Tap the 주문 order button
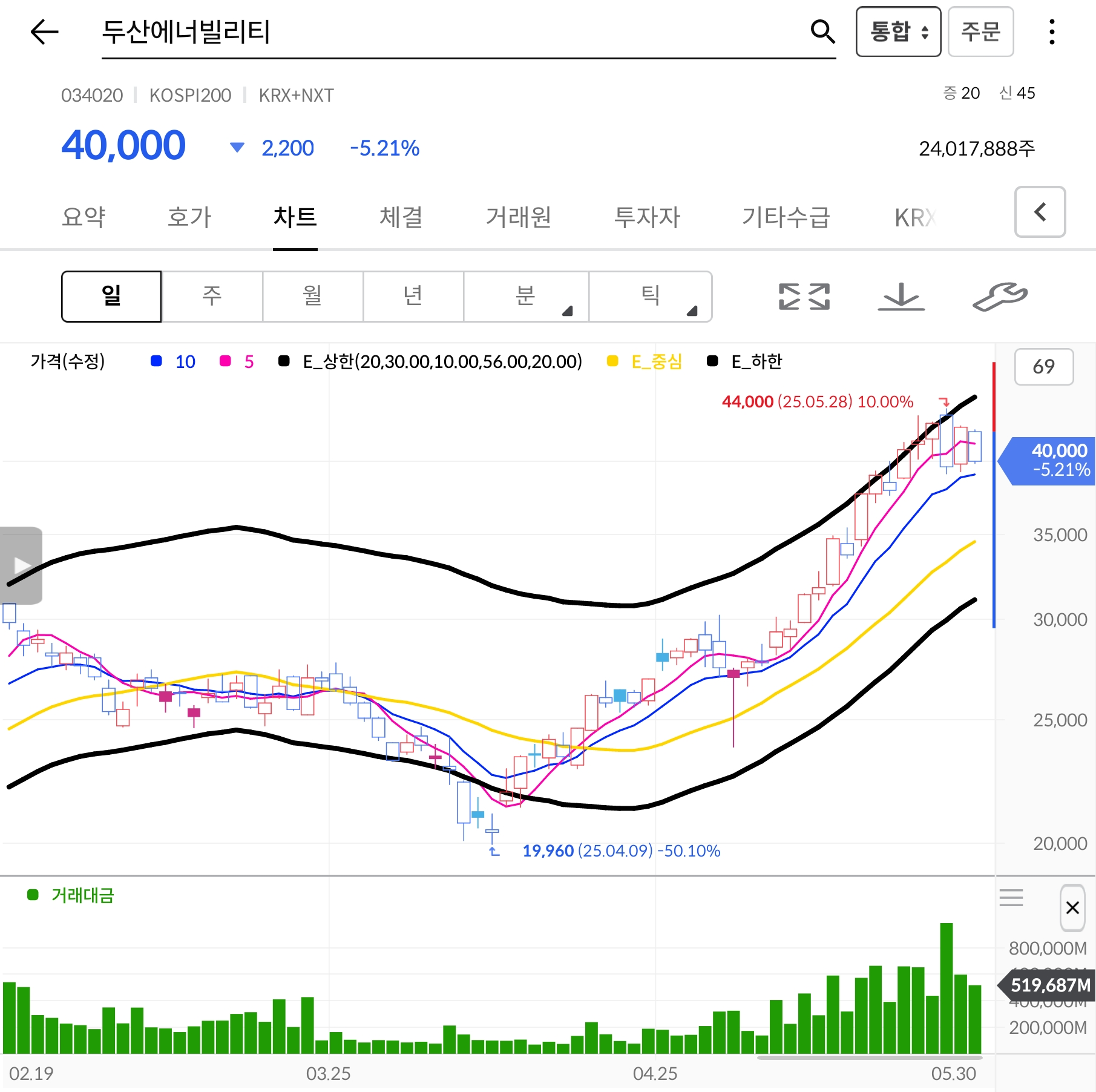Image resolution: width=1096 pixels, height=1092 pixels. pyautogui.click(x=980, y=31)
